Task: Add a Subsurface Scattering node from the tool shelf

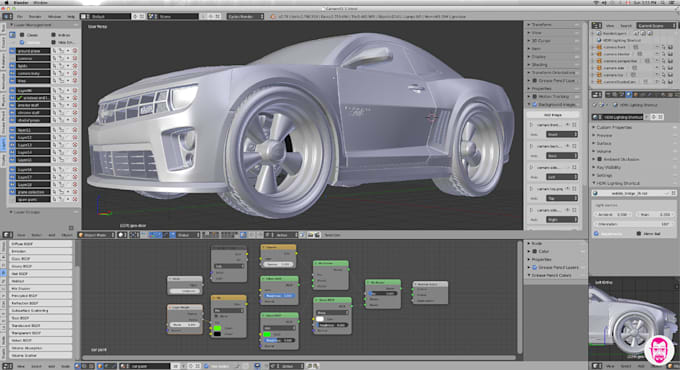Action: click(x=40, y=311)
